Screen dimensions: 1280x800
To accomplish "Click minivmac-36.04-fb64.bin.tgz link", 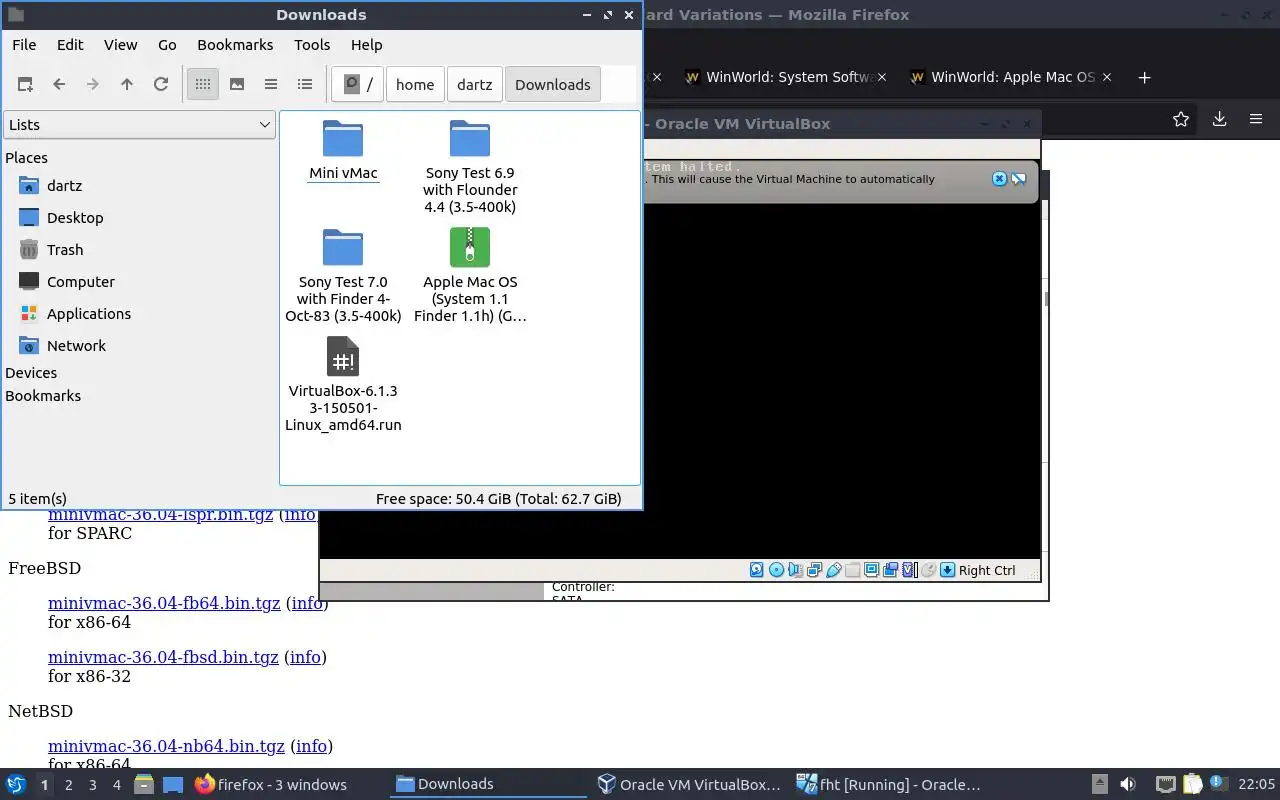I will pos(164,604).
